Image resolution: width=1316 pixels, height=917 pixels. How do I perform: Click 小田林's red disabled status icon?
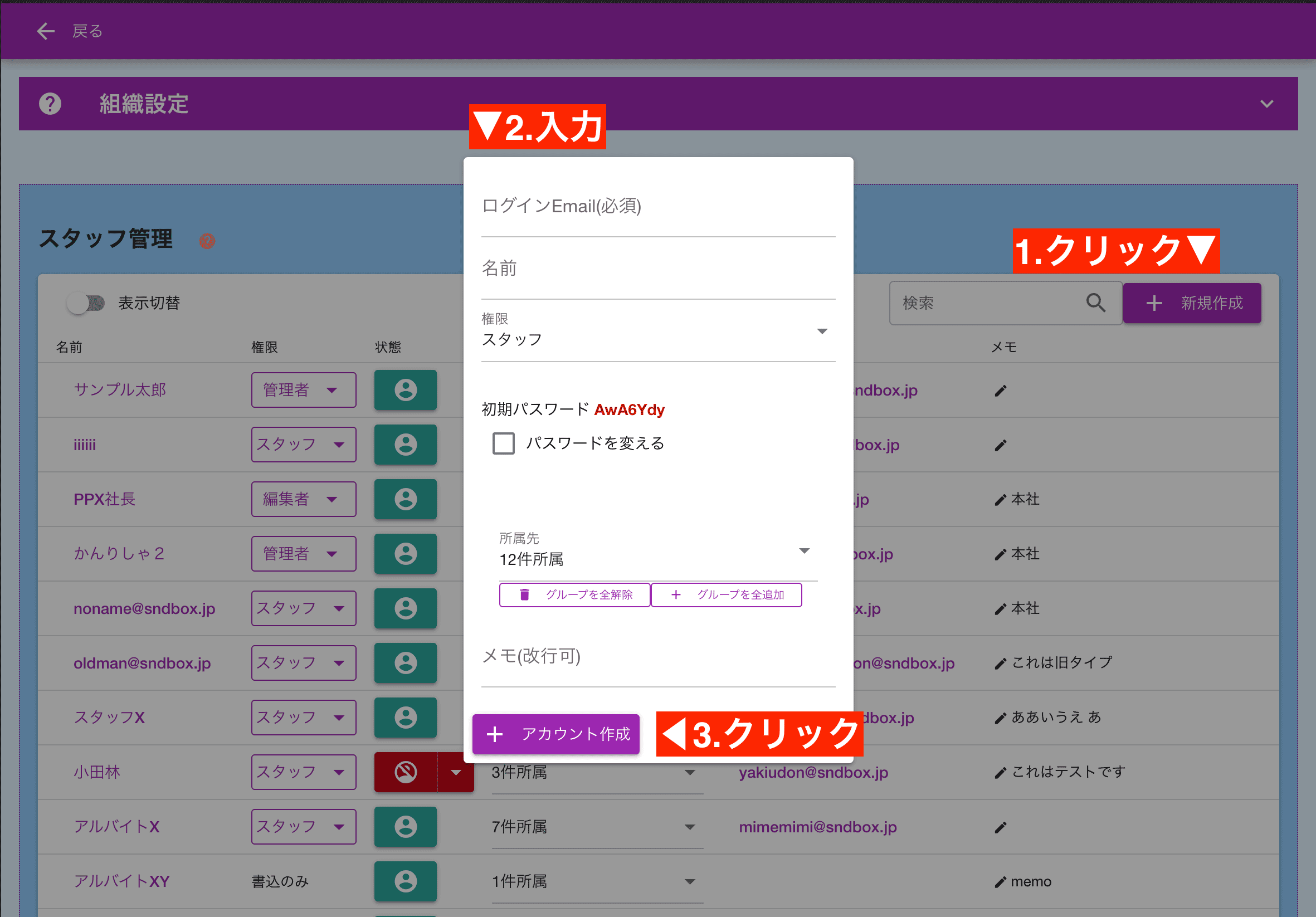pyautogui.click(x=405, y=772)
